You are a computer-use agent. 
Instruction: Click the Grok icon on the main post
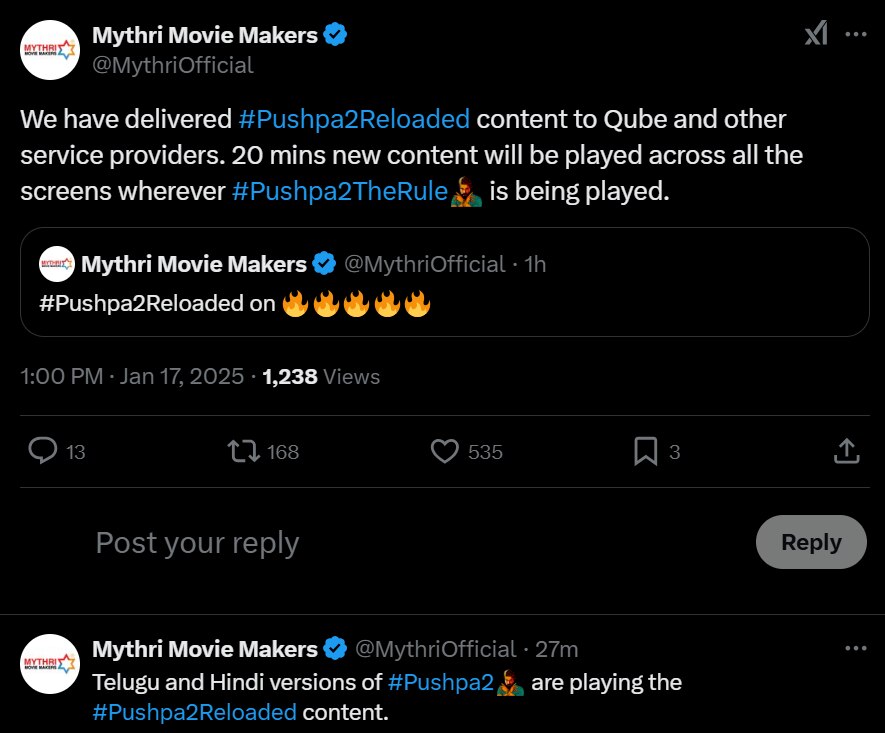pyautogui.click(x=816, y=34)
